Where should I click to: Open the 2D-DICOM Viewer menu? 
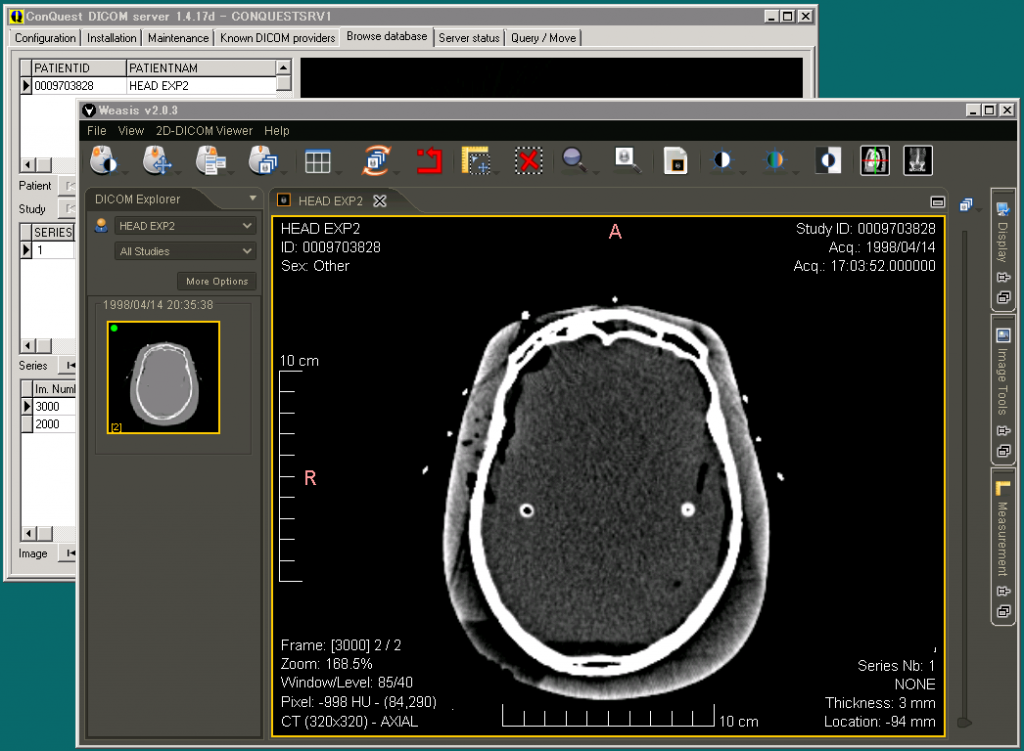[x=204, y=131]
